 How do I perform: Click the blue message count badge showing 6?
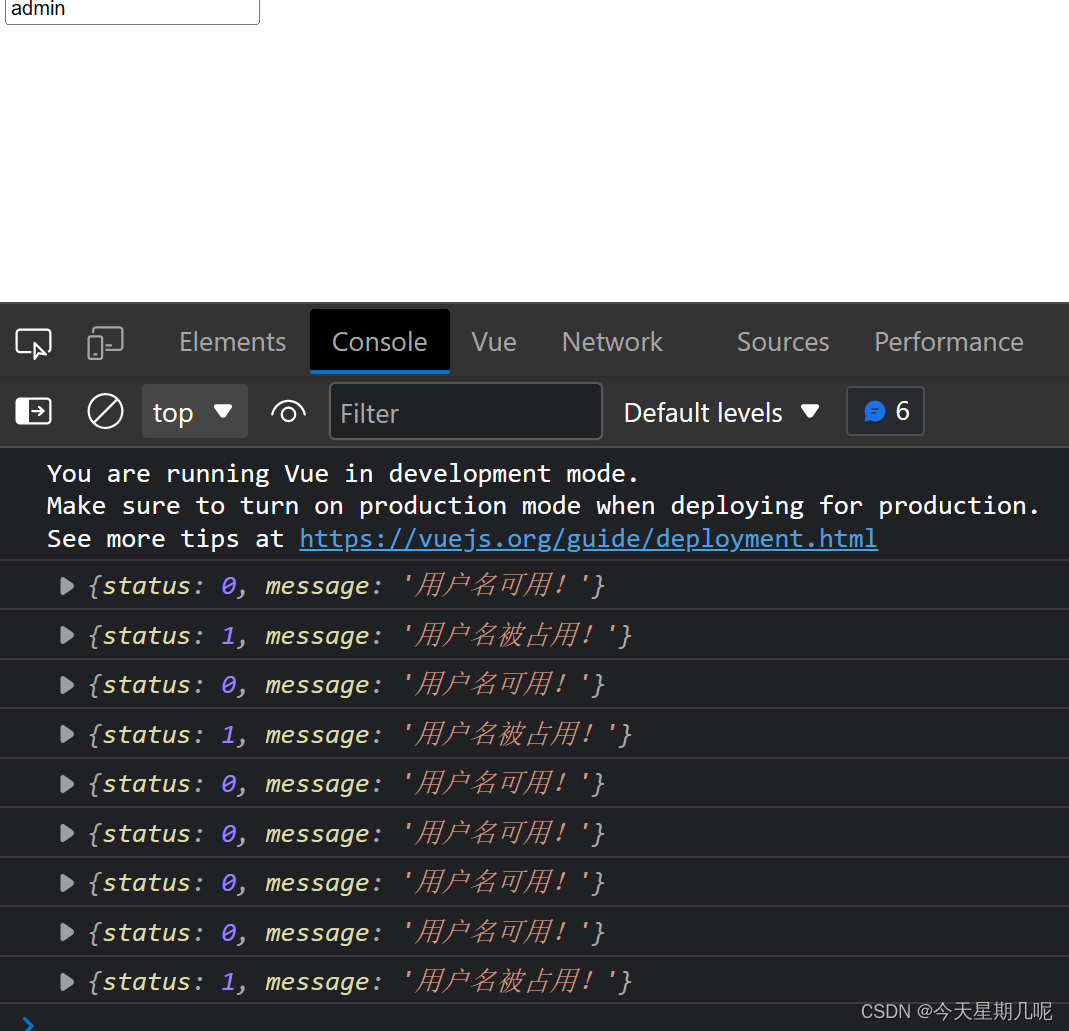tap(885, 411)
